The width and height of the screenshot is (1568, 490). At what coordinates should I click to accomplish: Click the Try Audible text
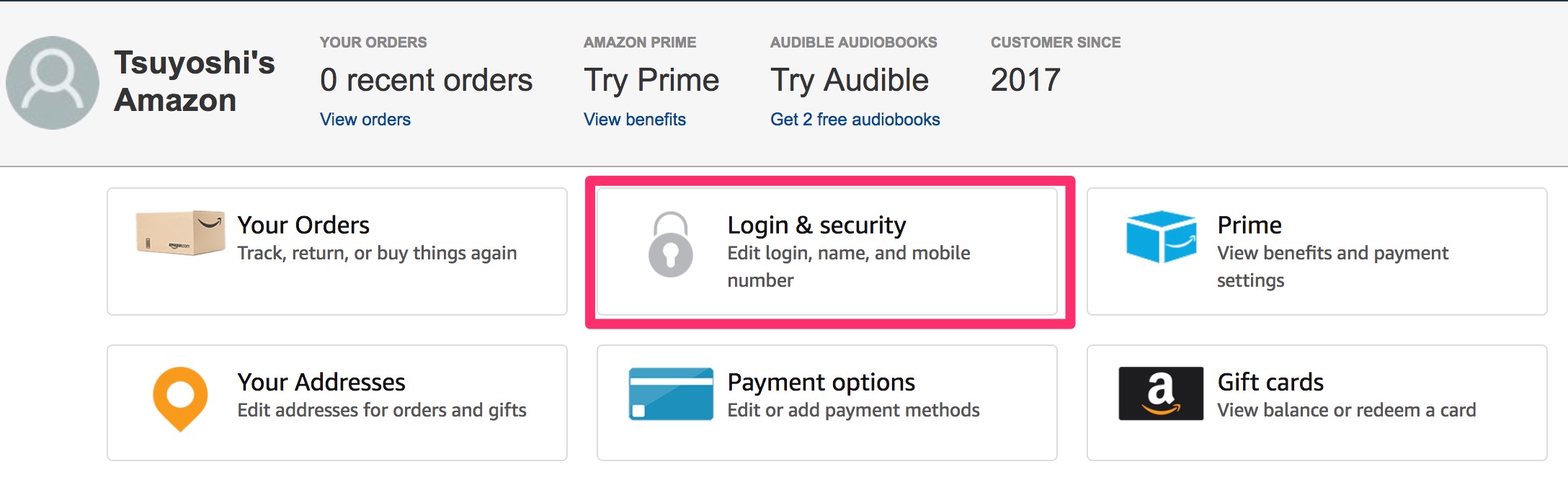[x=850, y=81]
